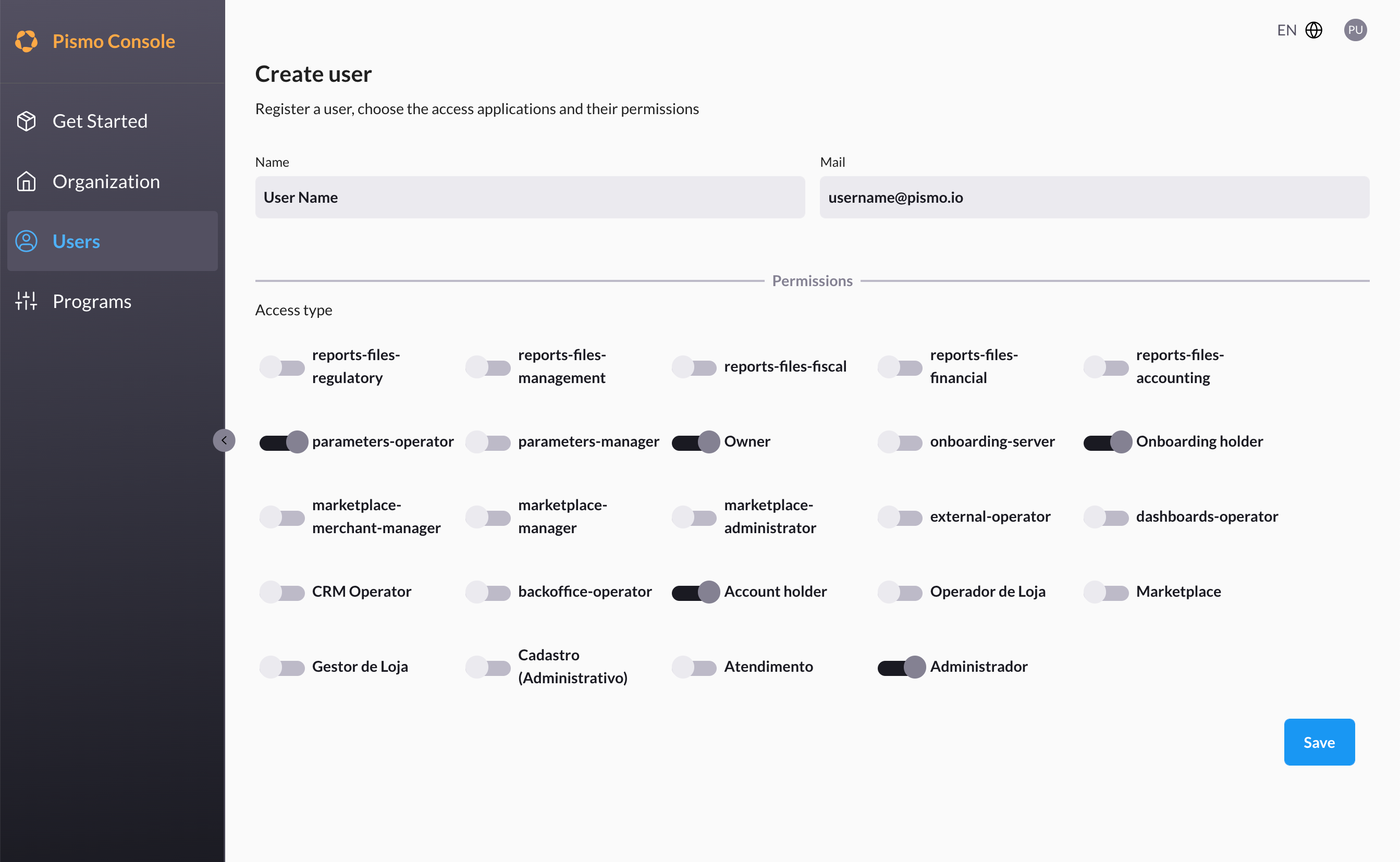Disable the Owner permission toggle
The height and width of the screenshot is (862, 1400).
695,442
